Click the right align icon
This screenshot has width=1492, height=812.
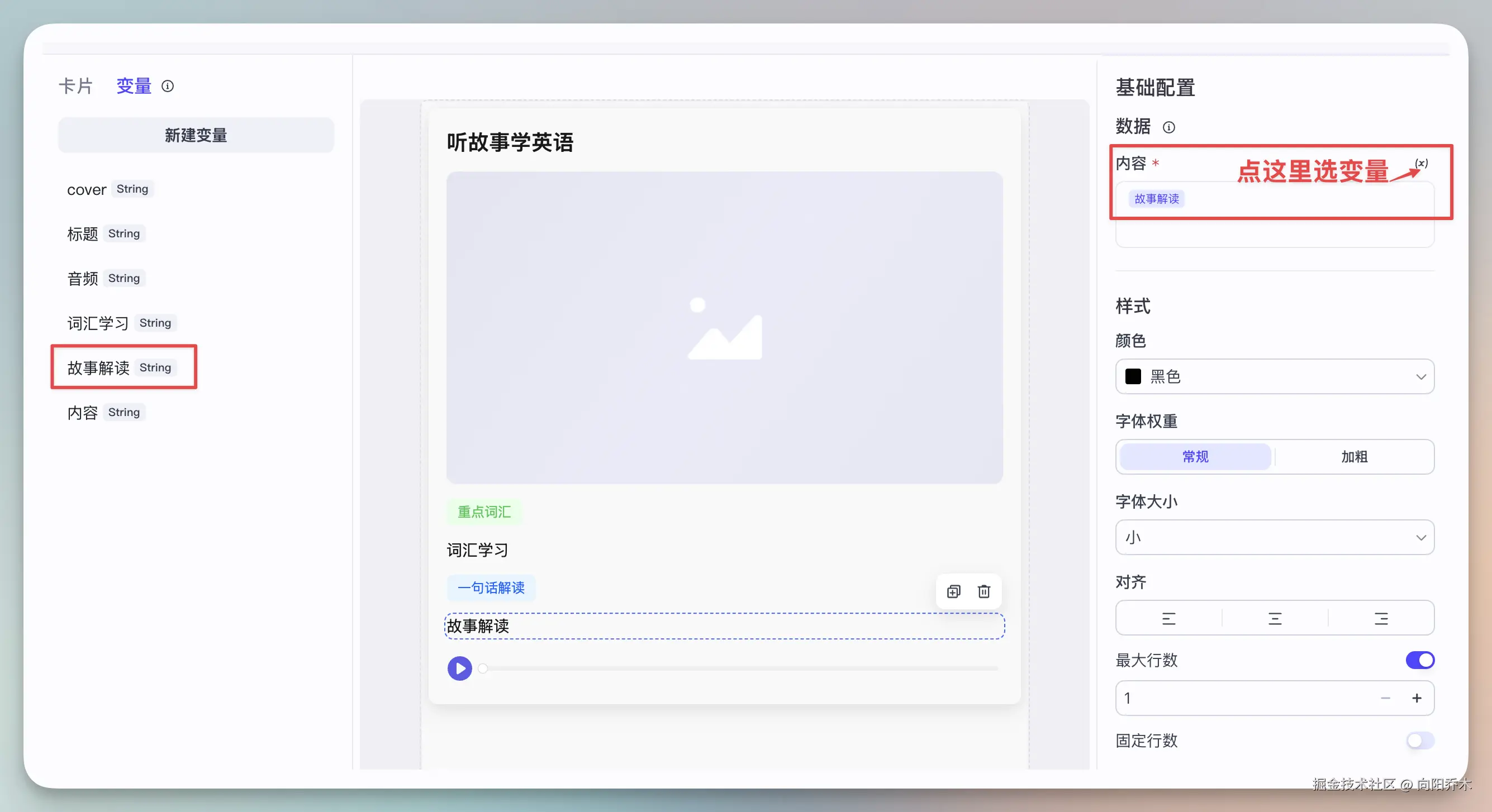point(1381,618)
